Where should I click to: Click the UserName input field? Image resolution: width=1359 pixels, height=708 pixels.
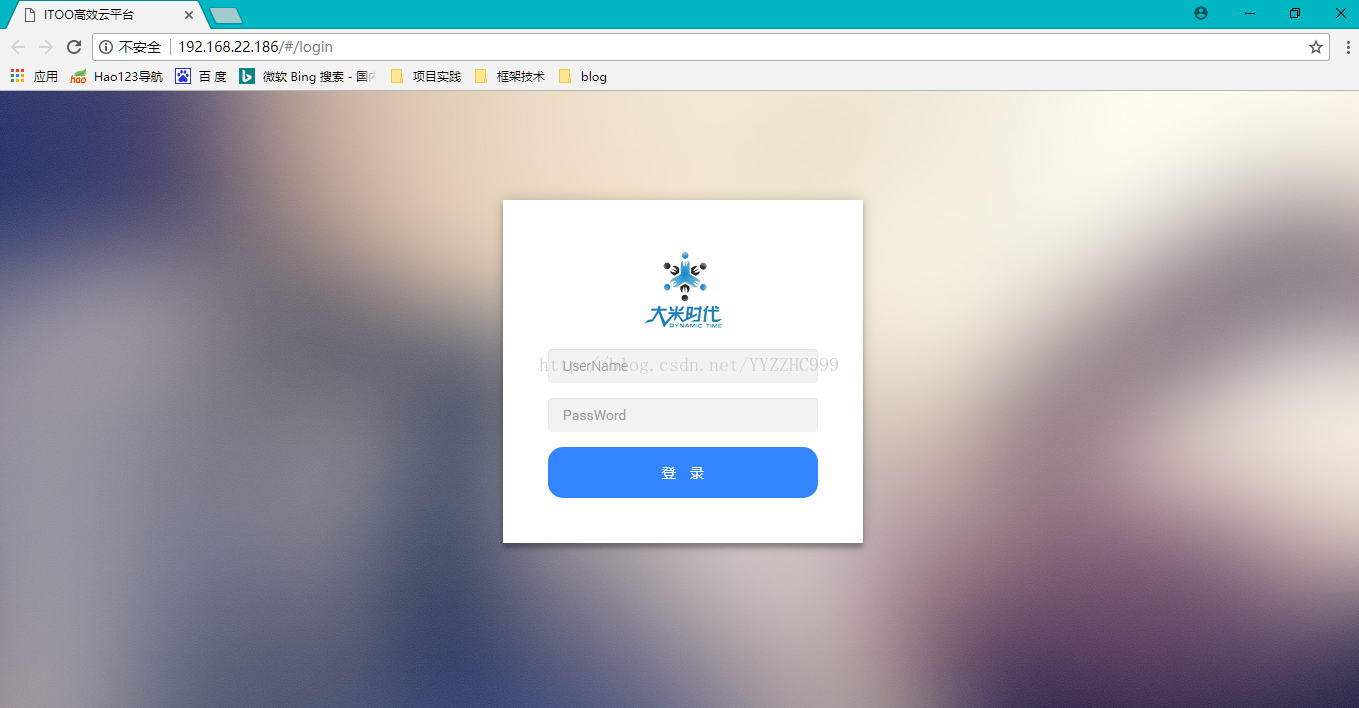(683, 366)
